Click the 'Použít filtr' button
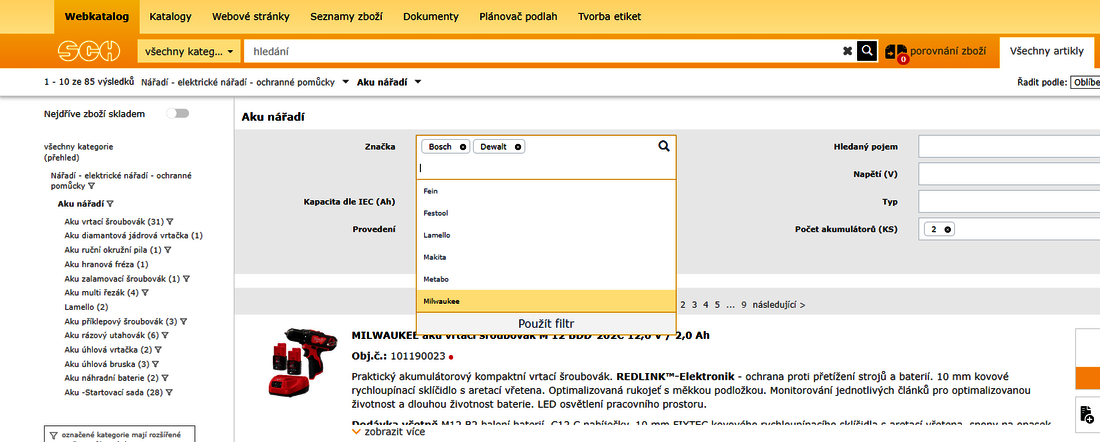 click(x=546, y=323)
